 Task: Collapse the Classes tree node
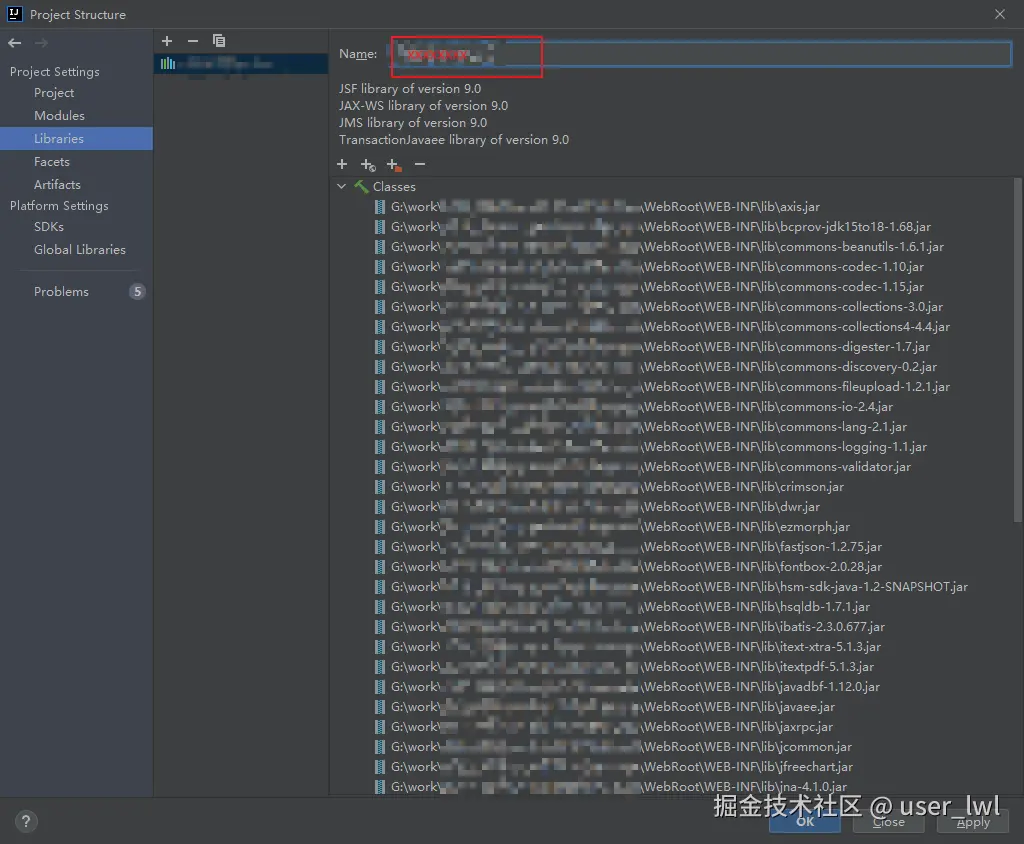[342, 186]
